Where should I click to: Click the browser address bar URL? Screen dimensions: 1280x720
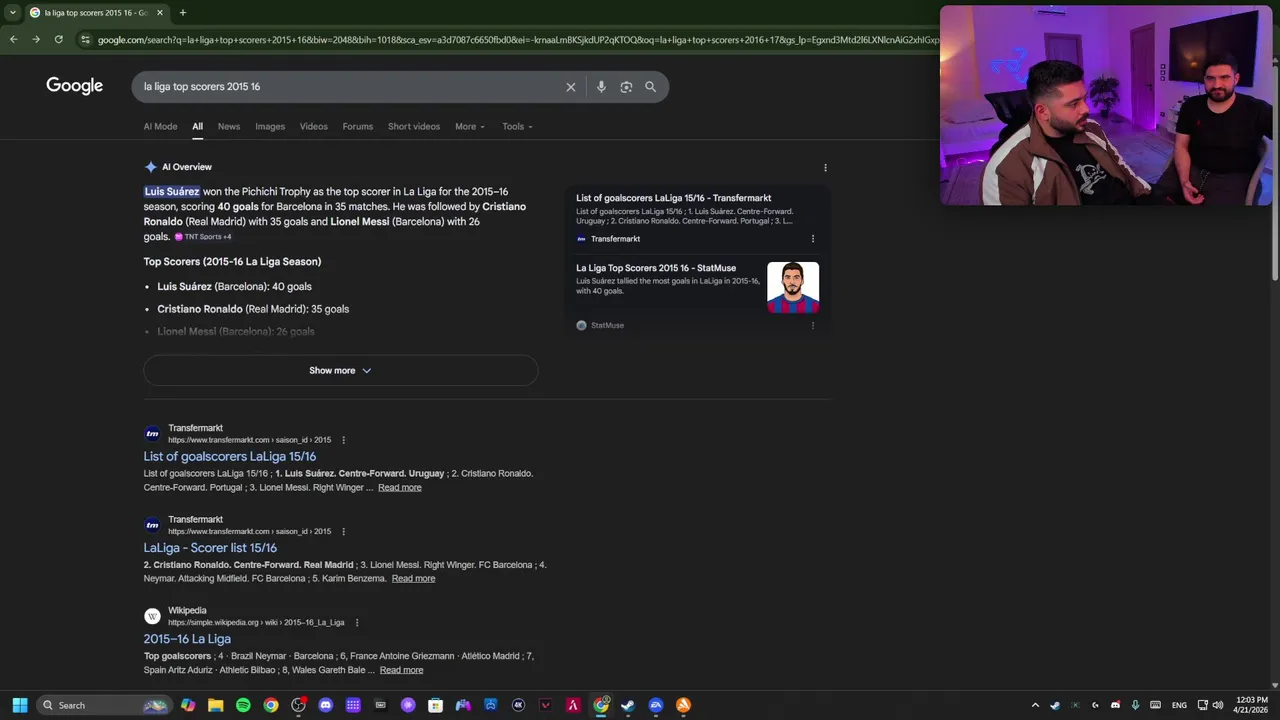518,40
